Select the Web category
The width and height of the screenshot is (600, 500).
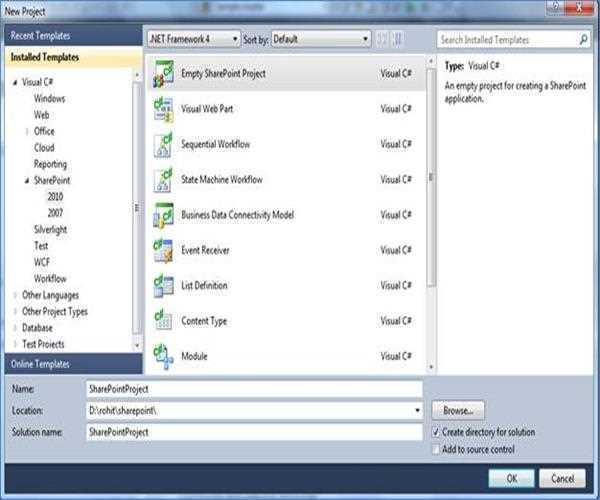pos(41,115)
